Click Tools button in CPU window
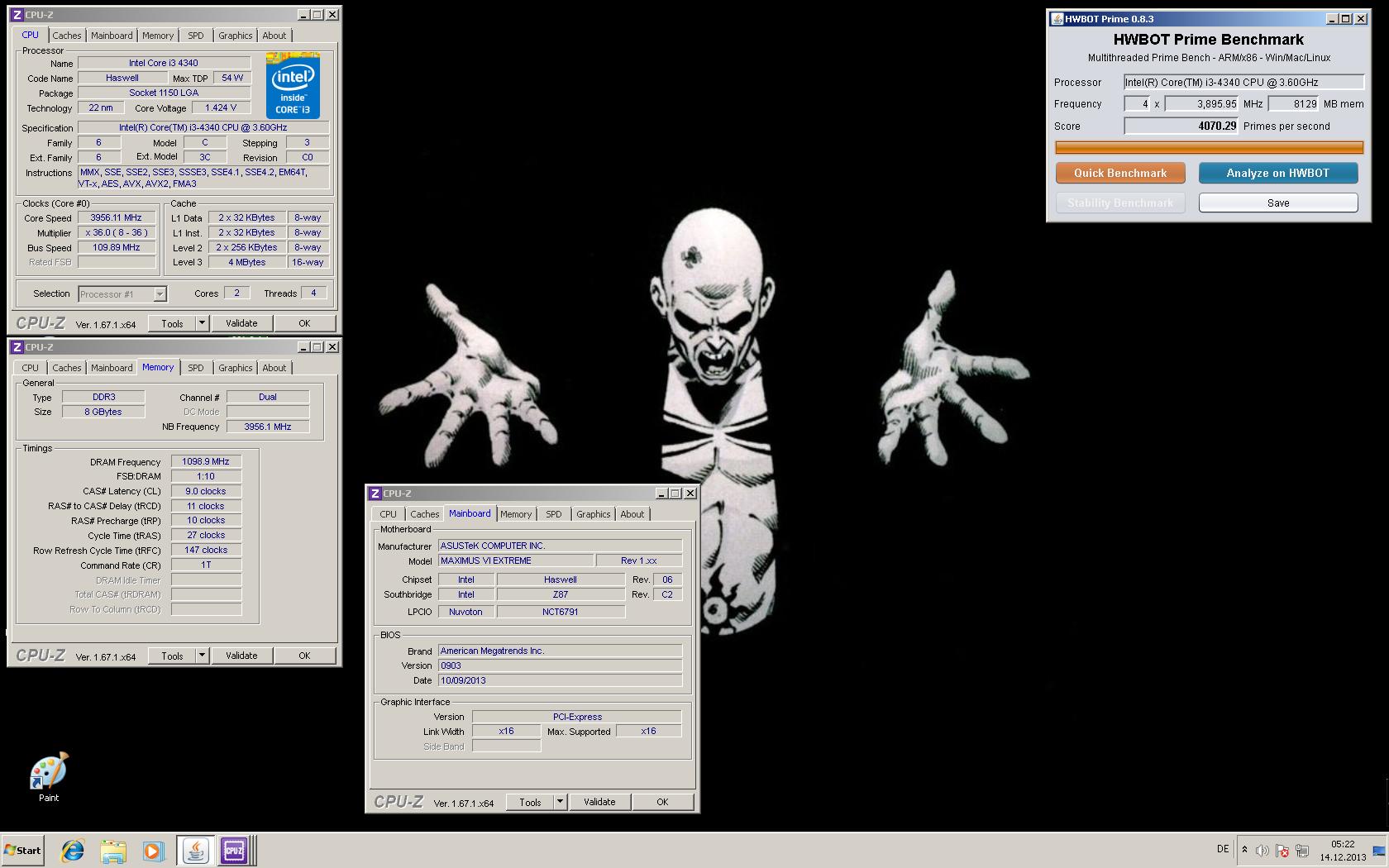 [x=172, y=323]
